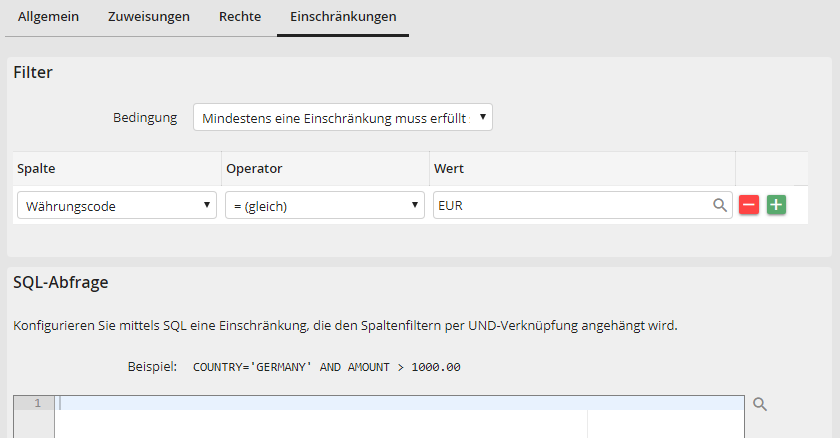Viewport: 840px width, 438px height.
Task: Open the Zuweisungen tab
Action: pyautogui.click(x=149, y=17)
